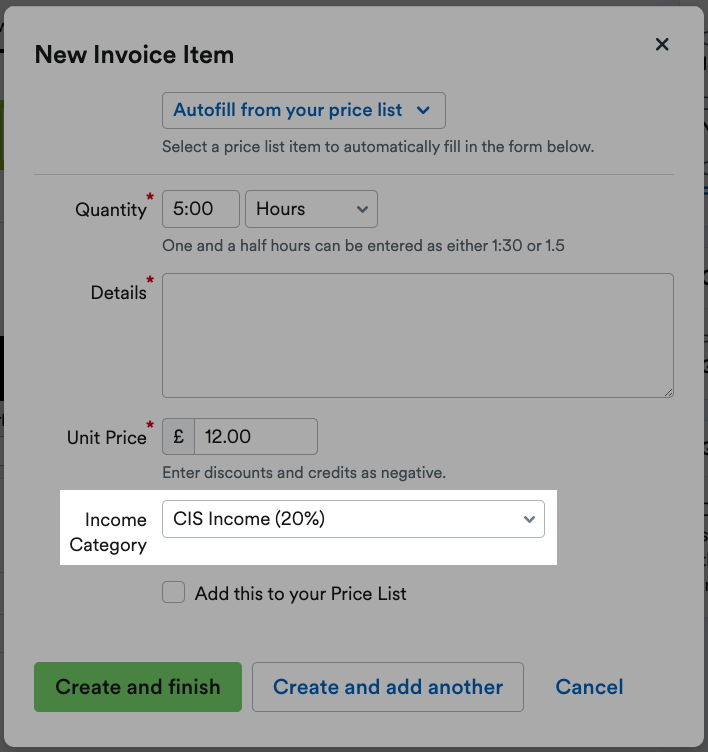Click the Income Category label text
Screen dimensions: 708x752
[108, 532]
